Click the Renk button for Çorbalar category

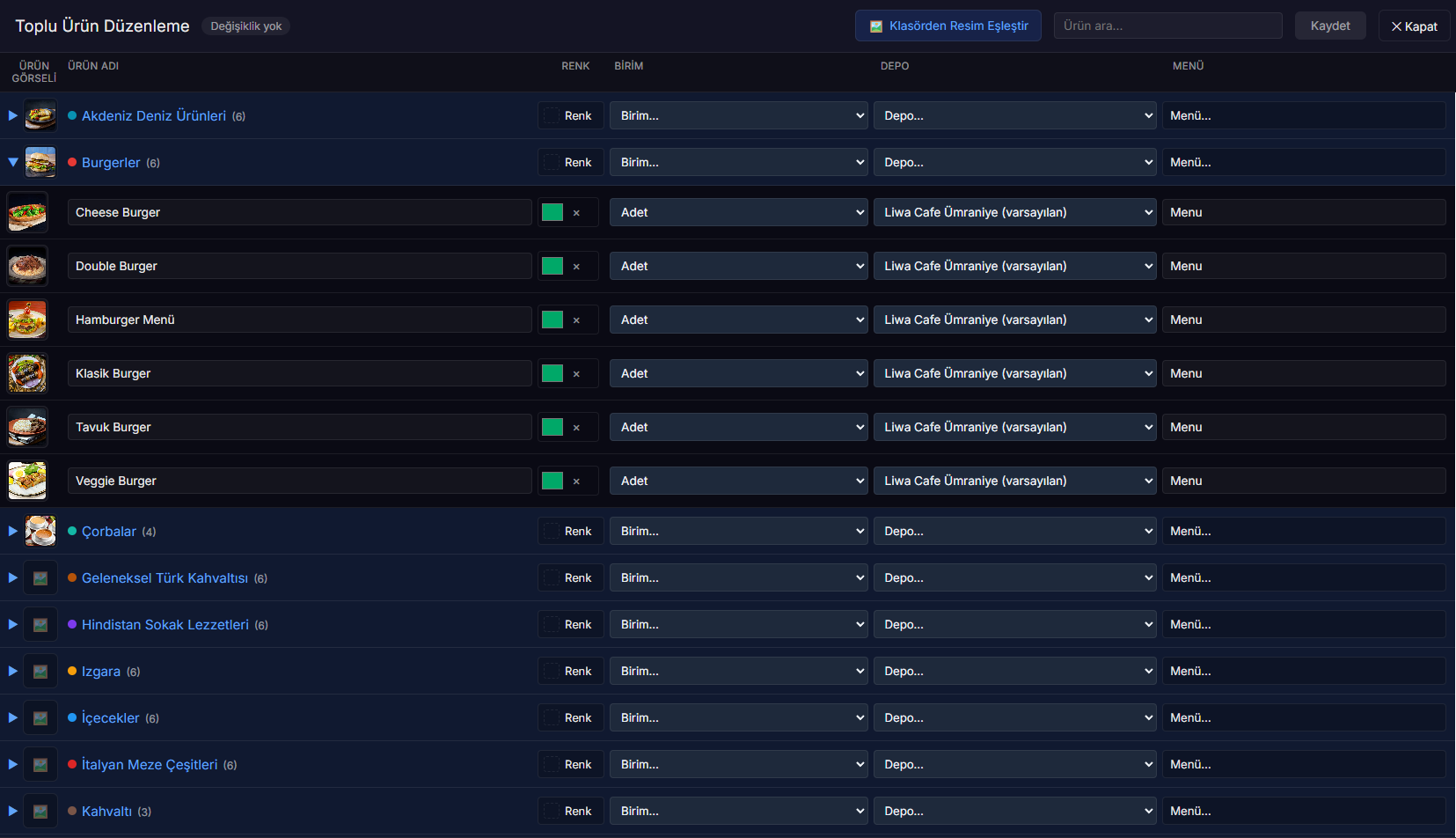[x=570, y=532]
